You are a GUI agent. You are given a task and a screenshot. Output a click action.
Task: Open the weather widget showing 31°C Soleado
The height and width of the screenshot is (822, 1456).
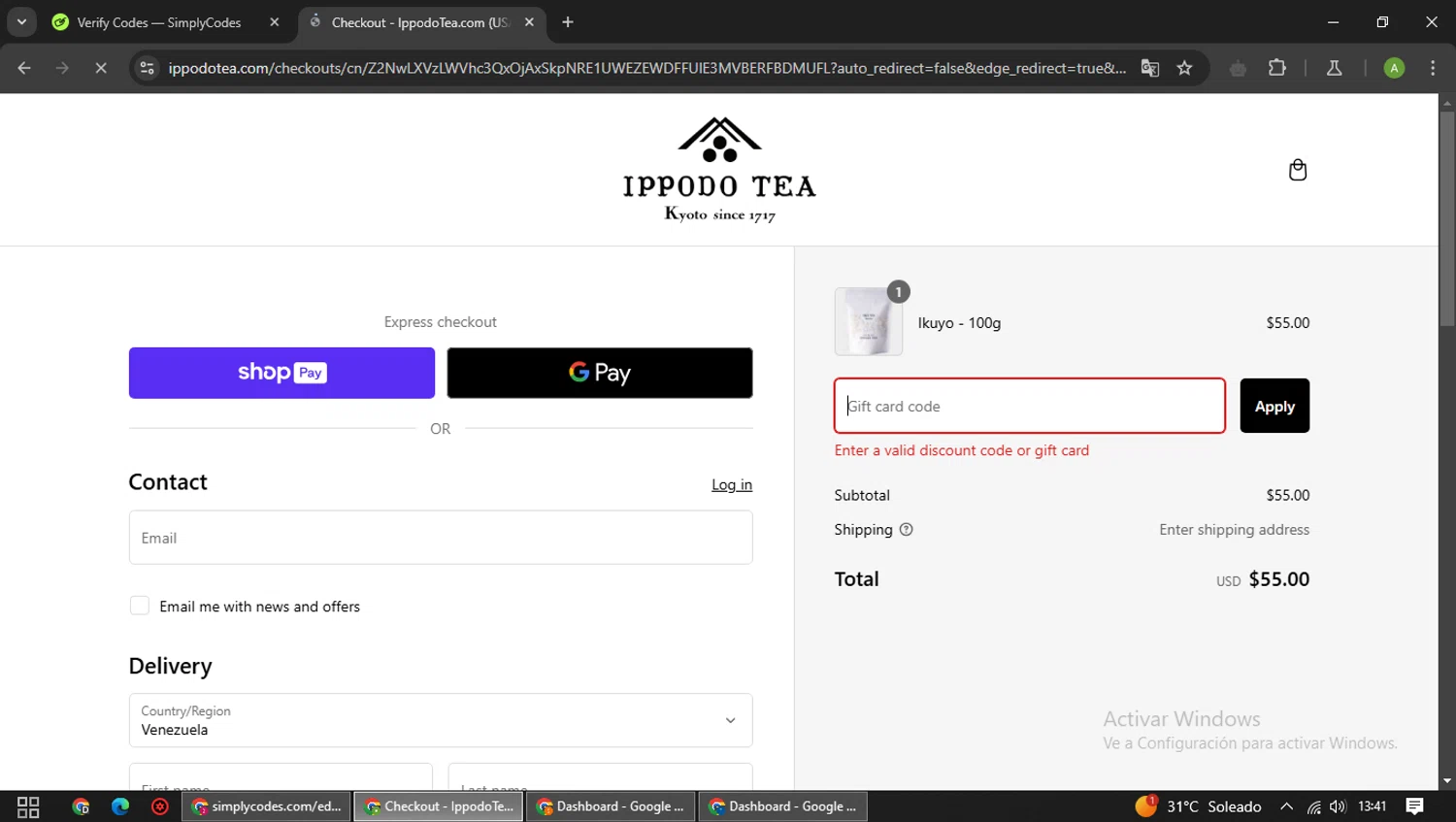pyautogui.click(x=1199, y=806)
